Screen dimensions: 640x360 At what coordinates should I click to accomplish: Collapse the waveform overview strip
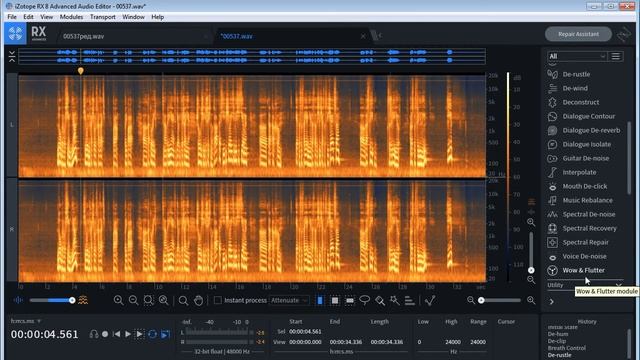[x=12, y=56]
